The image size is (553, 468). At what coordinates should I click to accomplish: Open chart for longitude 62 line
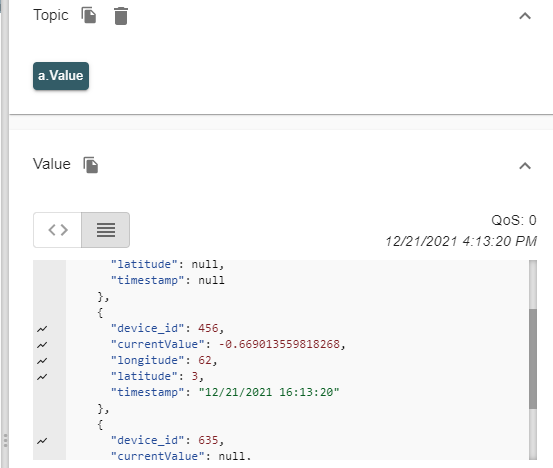click(42, 361)
